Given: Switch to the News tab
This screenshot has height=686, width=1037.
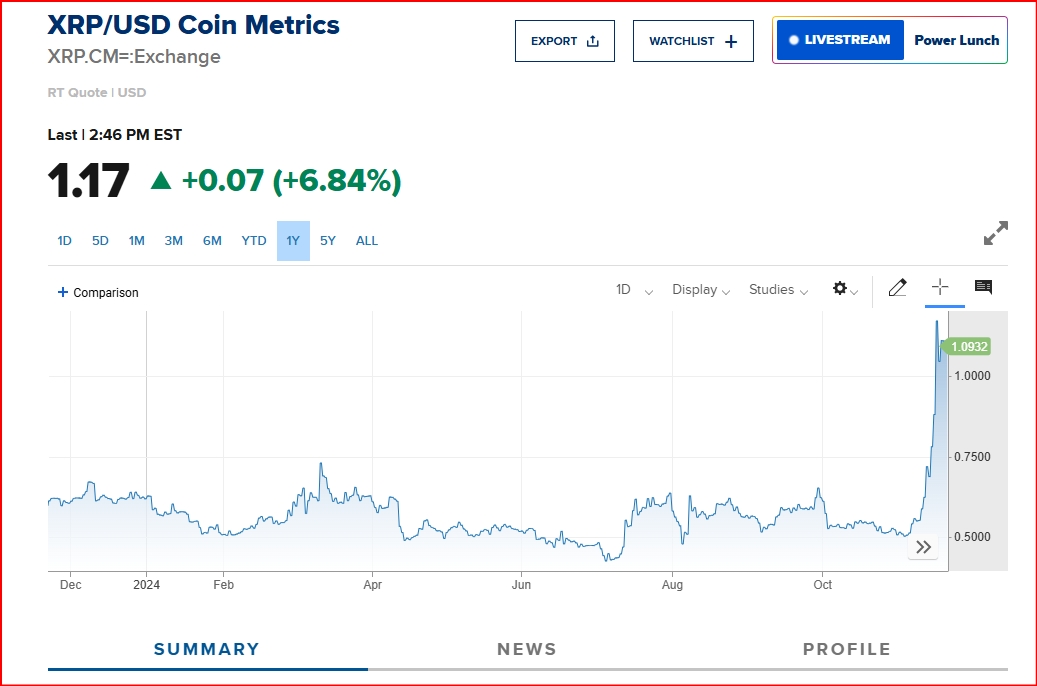Looking at the screenshot, I should (x=527, y=650).
